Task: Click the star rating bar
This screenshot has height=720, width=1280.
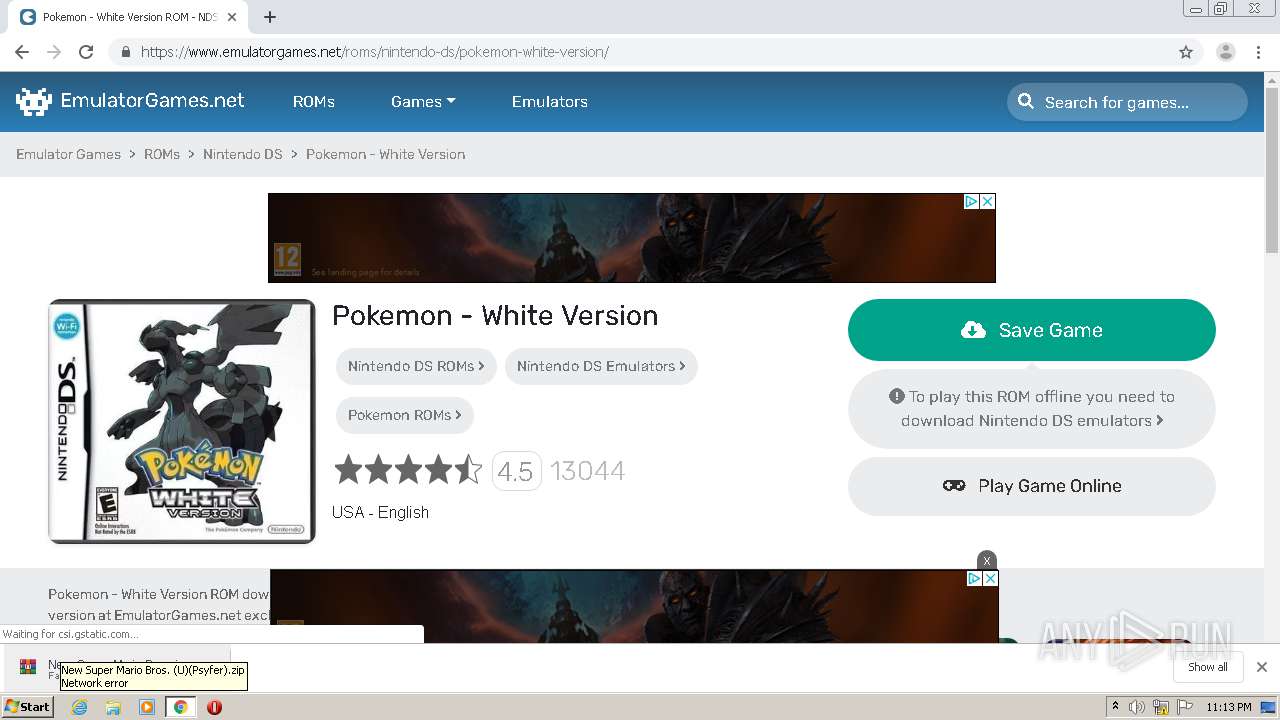Action: (408, 470)
